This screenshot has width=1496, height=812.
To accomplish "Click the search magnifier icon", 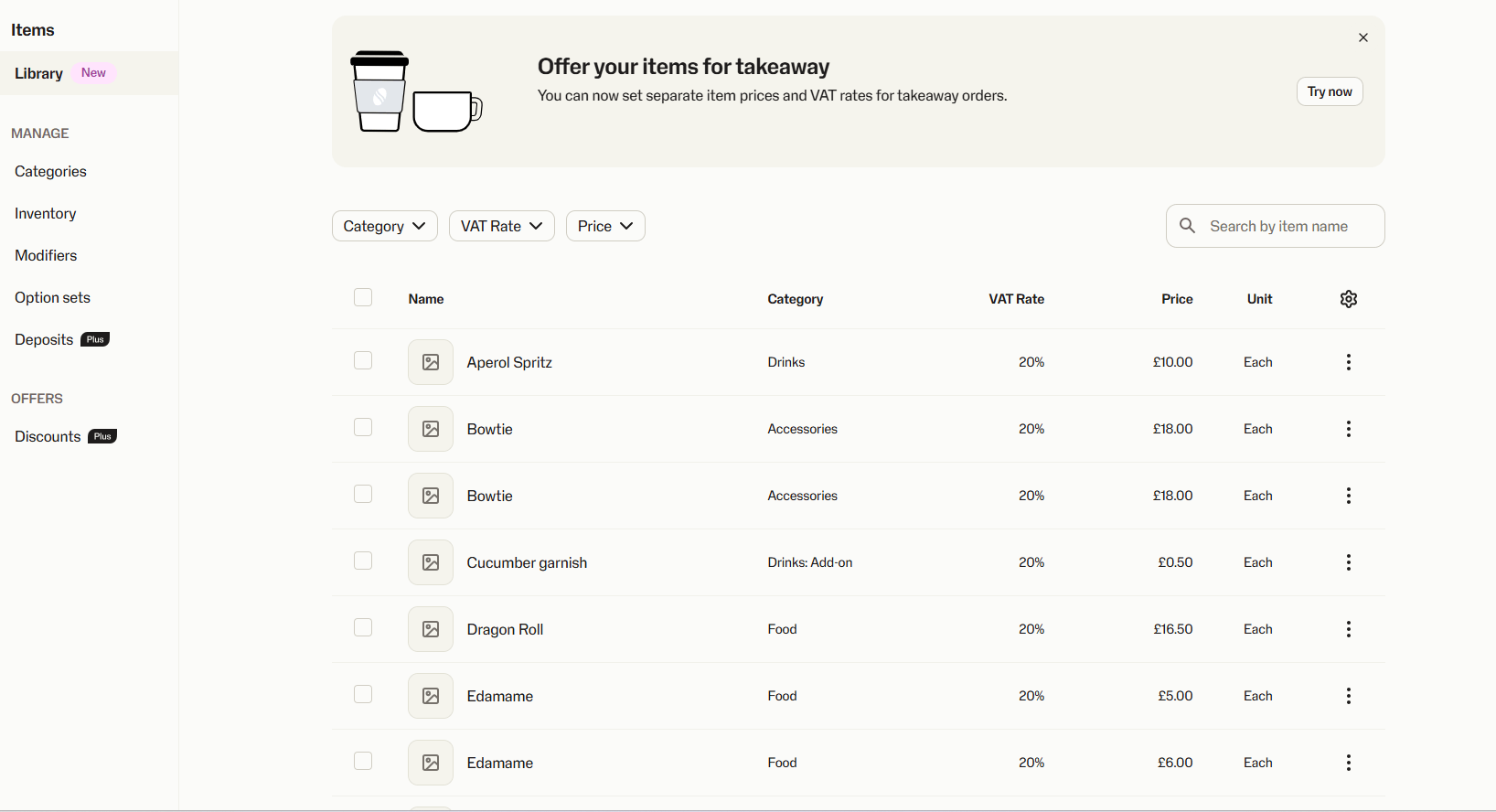I will point(1188,226).
